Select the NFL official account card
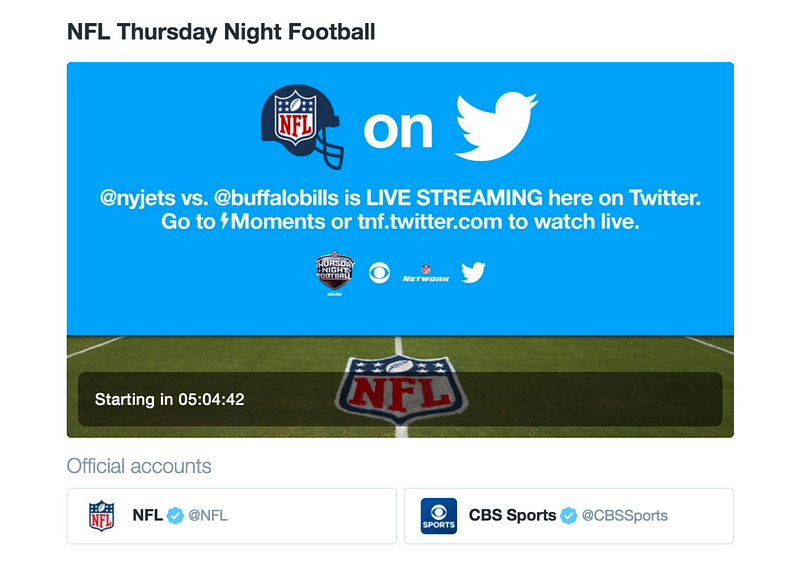Image resolution: width=800 pixels, height=576 pixels. [x=232, y=516]
